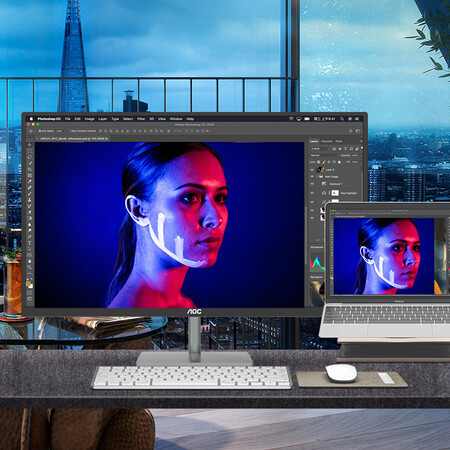Open the Spotlight search in menu bar
The width and height of the screenshot is (450, 450).
[342, 119]
